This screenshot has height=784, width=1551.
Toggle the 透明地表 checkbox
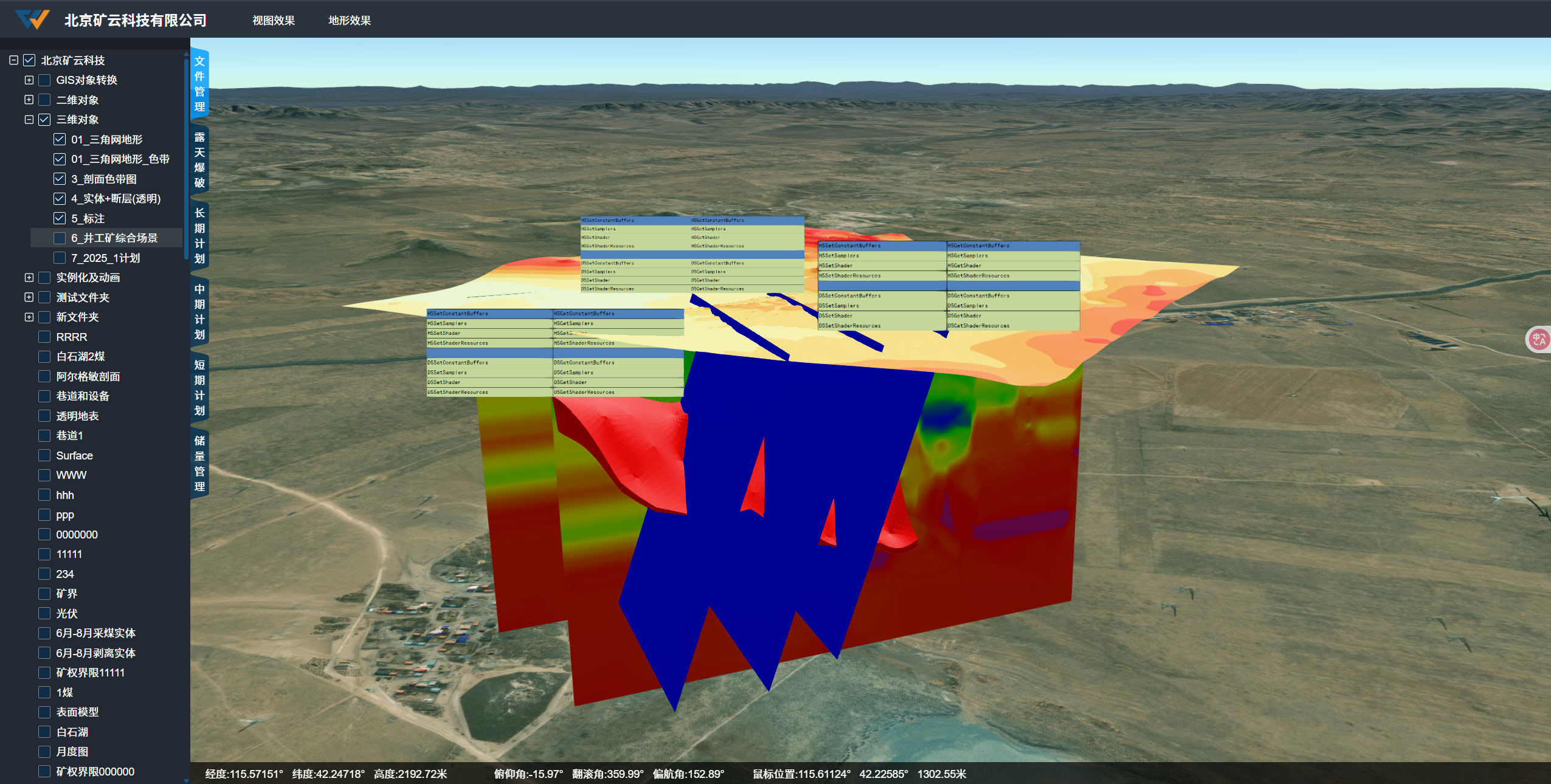44,416
